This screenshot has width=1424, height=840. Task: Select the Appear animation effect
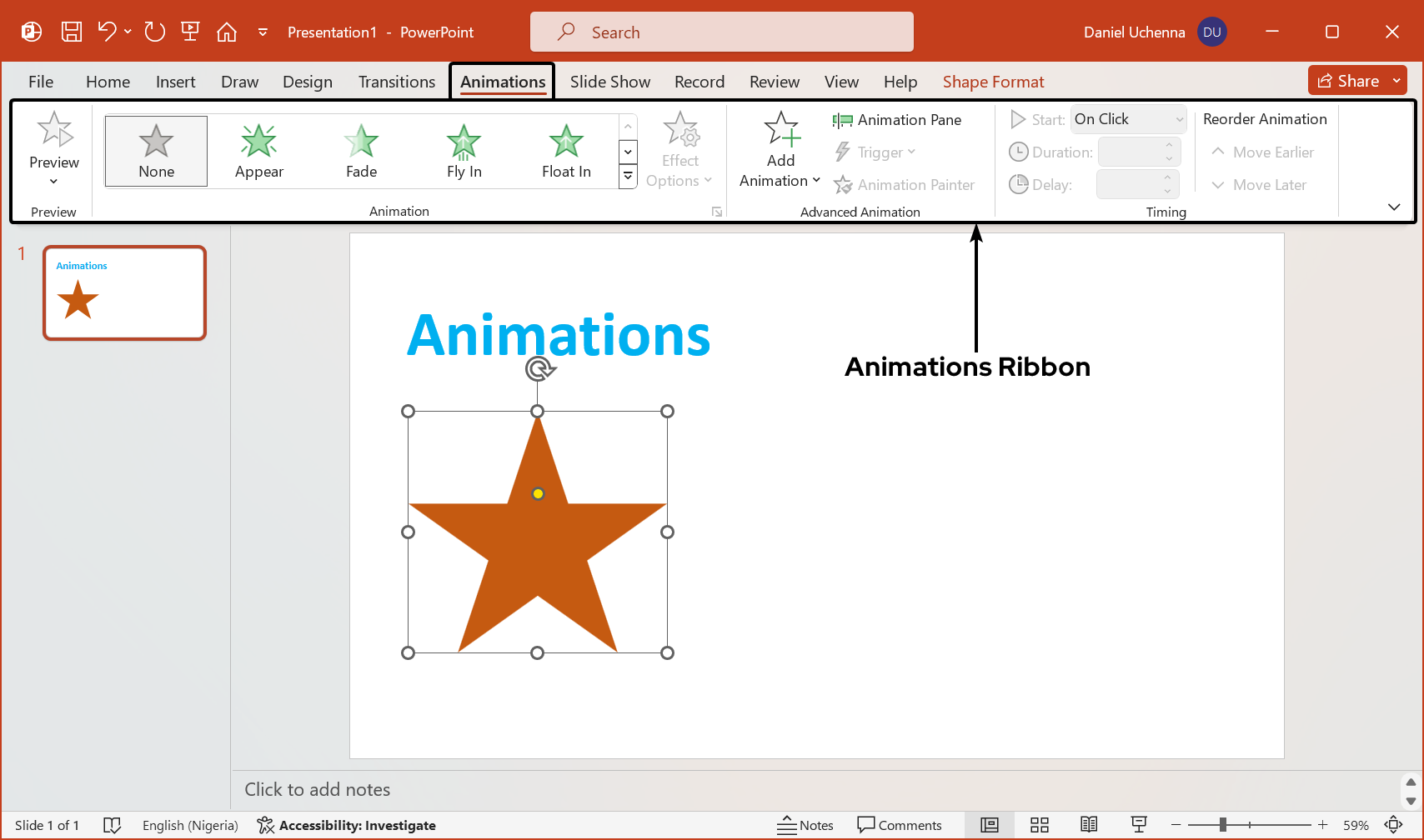[258, 151]
